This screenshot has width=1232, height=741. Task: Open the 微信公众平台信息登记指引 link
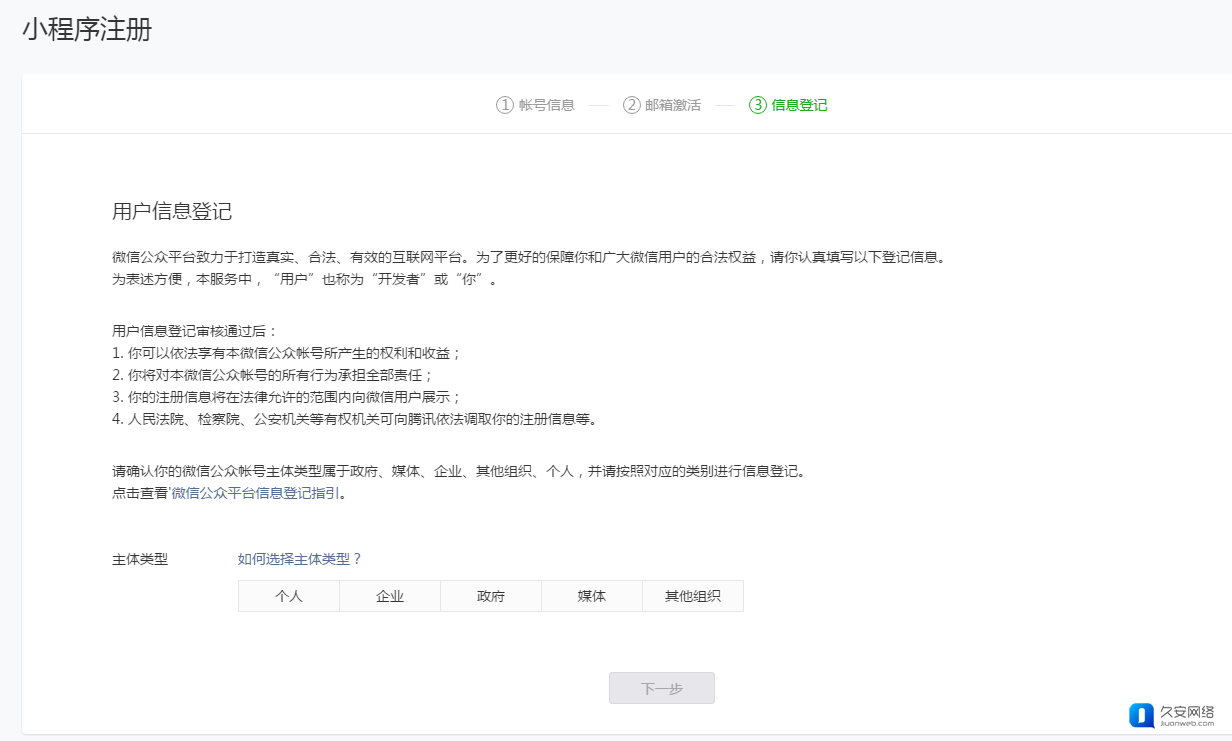click(256, 493)
